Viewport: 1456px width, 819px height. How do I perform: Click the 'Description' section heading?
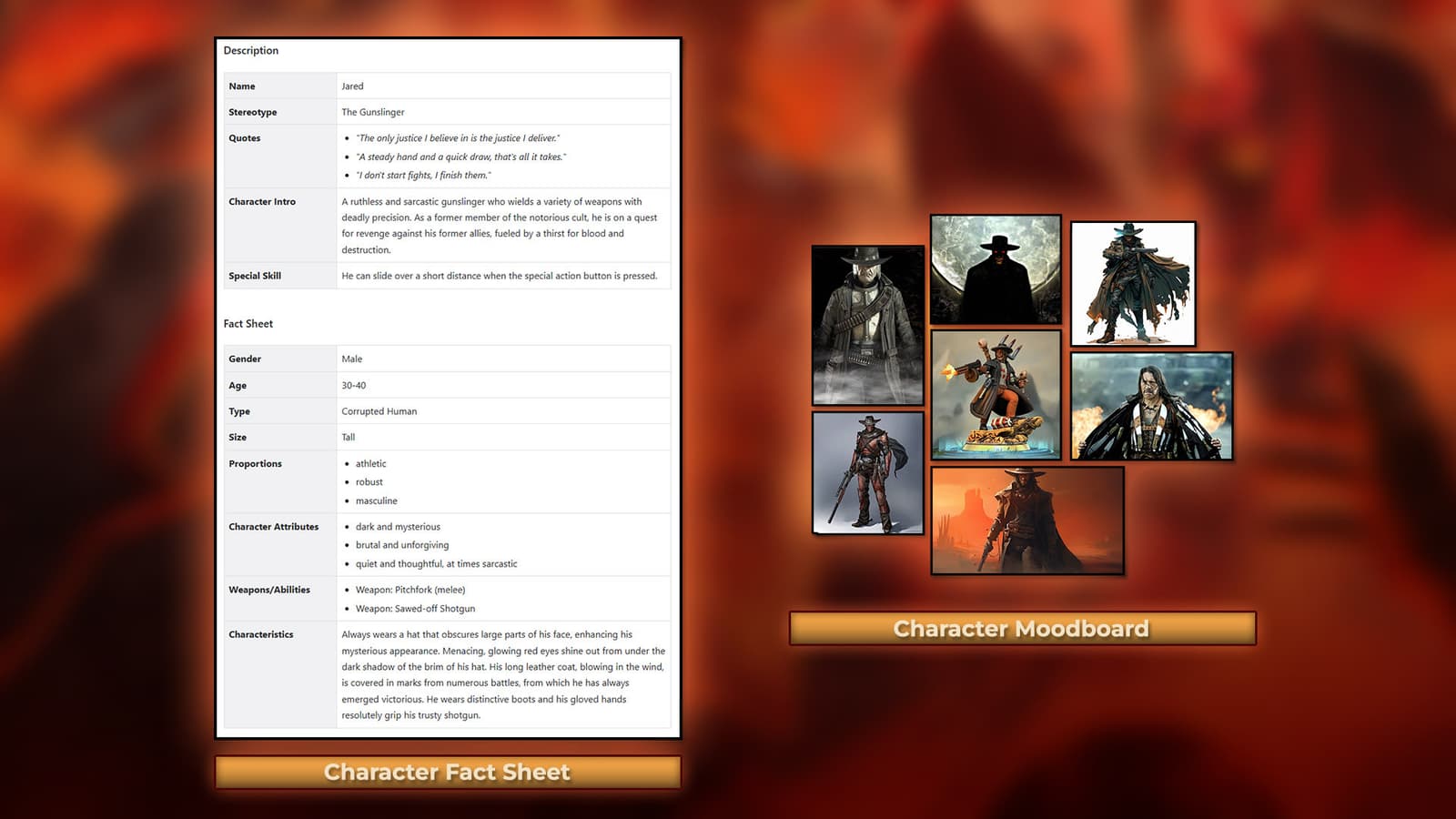point(251,51)
